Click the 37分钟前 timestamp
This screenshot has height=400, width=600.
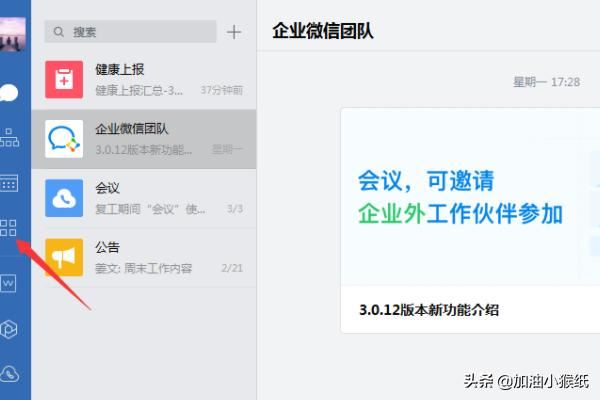tap(222, 90)
